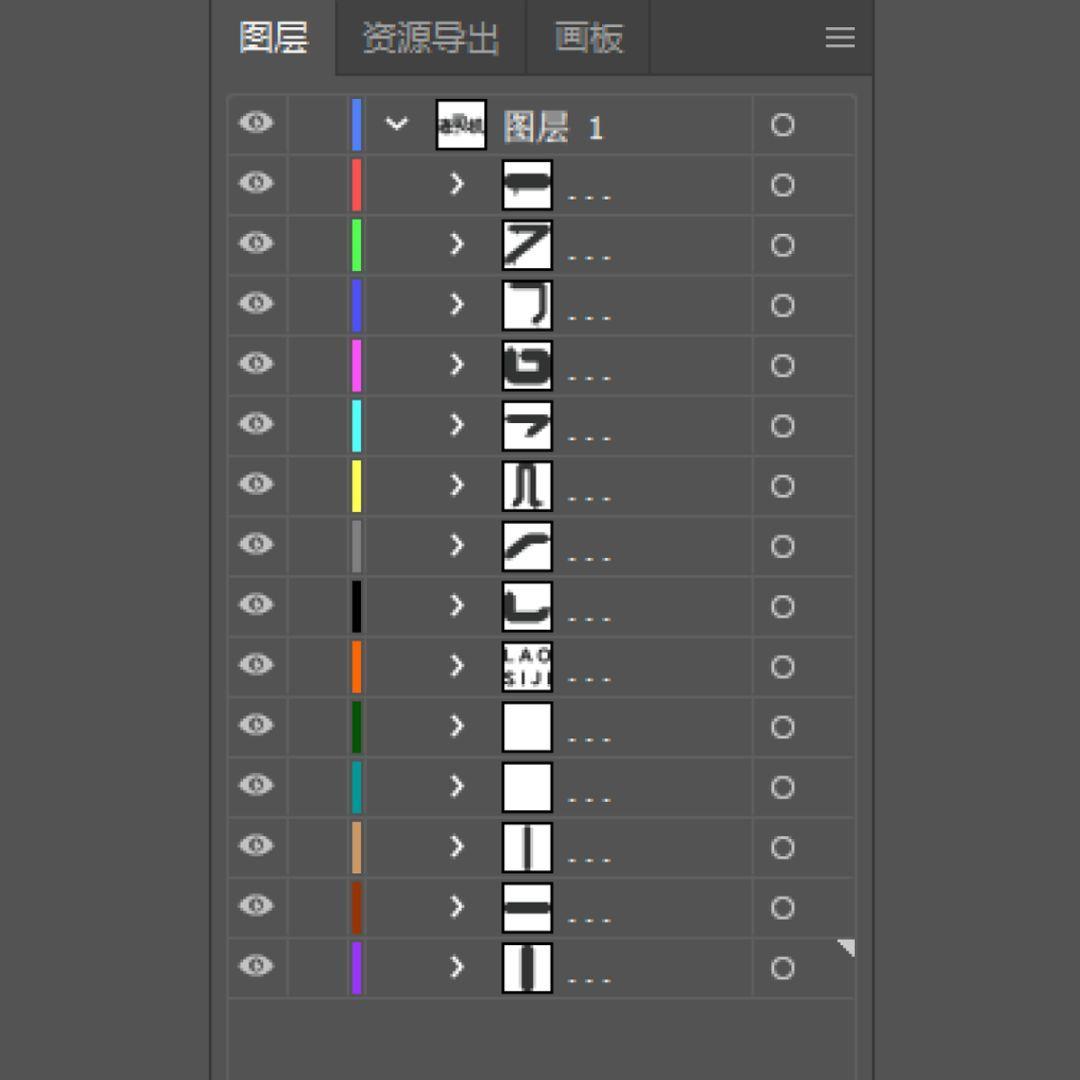
Task: Switch to the 资源导出 tab
Action: (430, 39)
